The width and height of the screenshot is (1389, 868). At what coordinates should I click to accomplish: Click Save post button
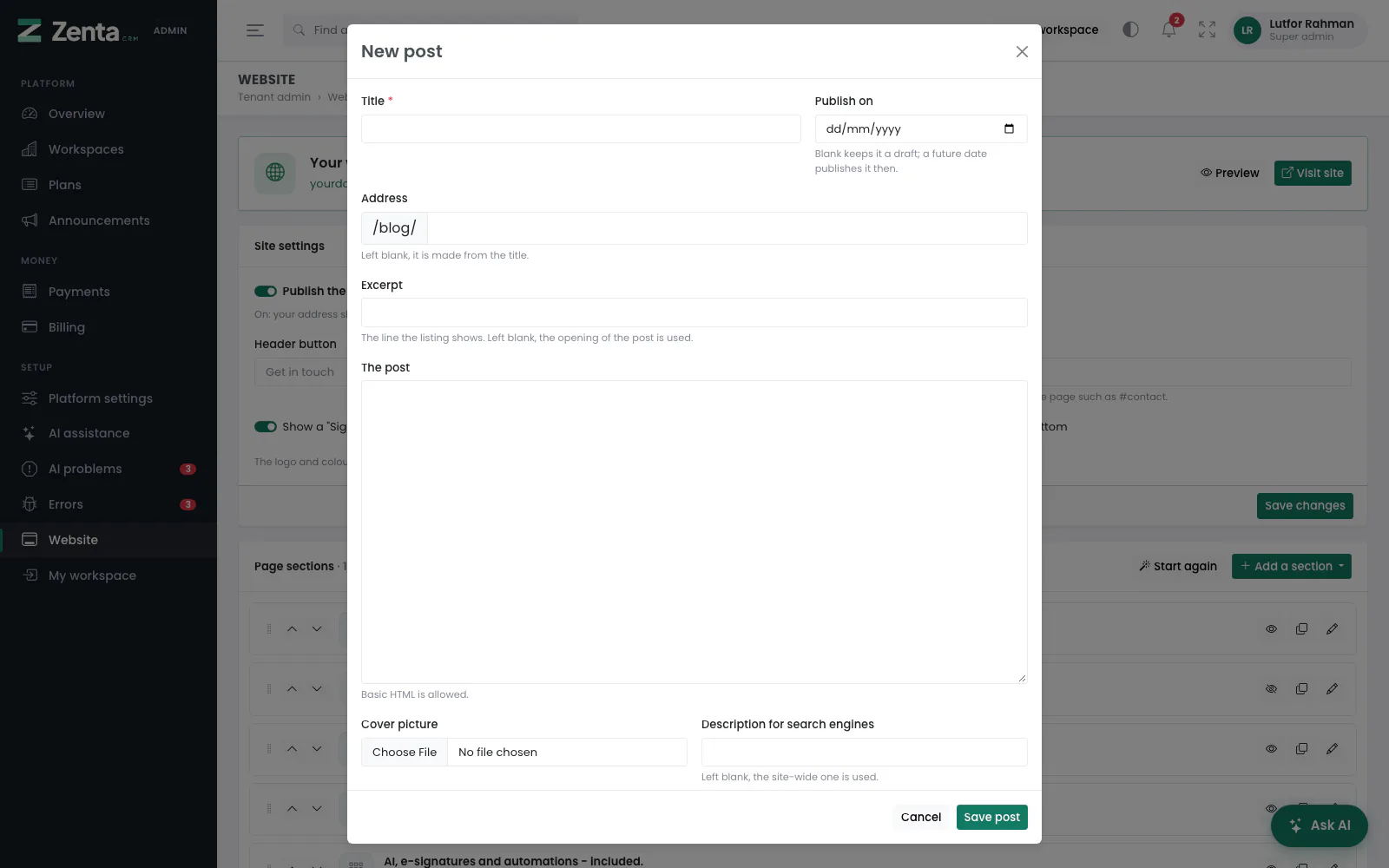(x=992, y=817)
